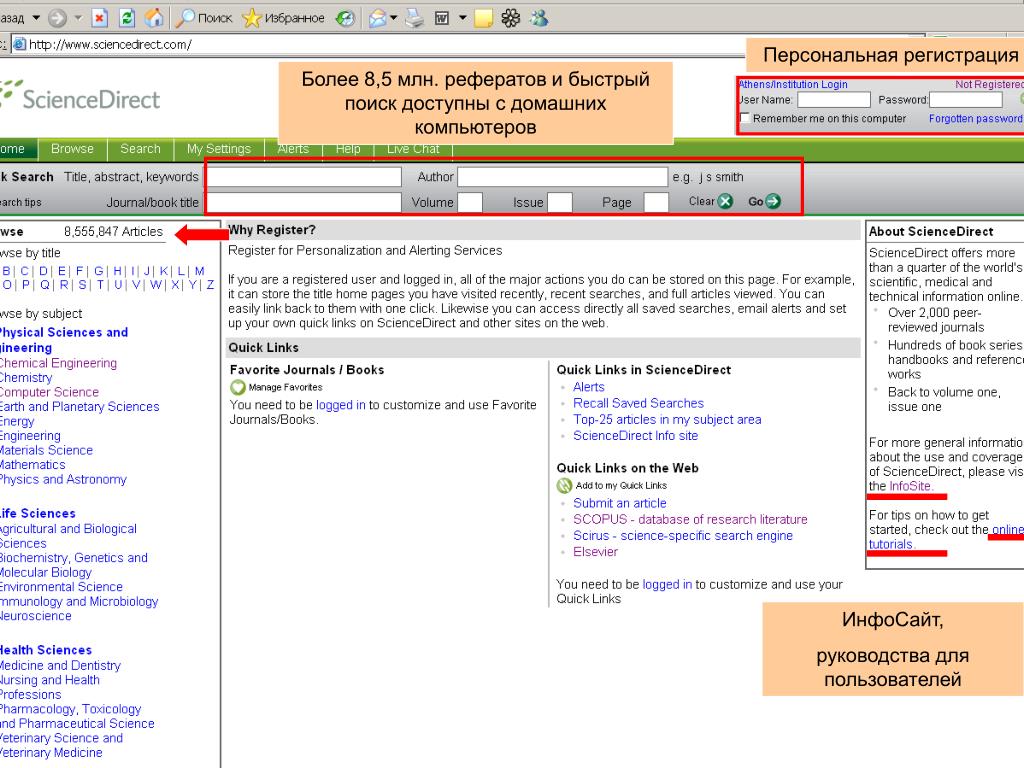This screenshot has width=1024, height=768.
Task: Open Neuroscience subject link
Action: [35, 616]
